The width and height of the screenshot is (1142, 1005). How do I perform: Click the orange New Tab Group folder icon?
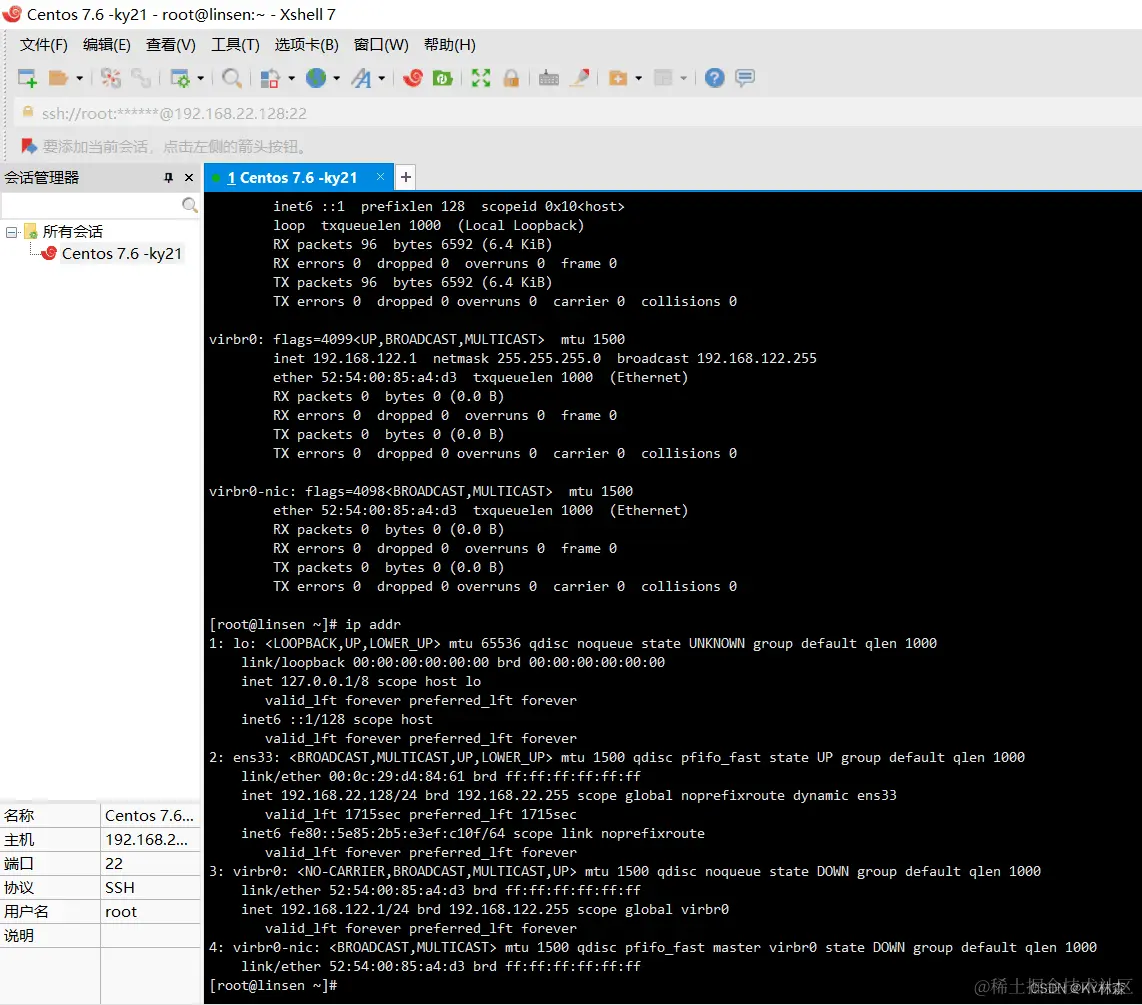618,78
